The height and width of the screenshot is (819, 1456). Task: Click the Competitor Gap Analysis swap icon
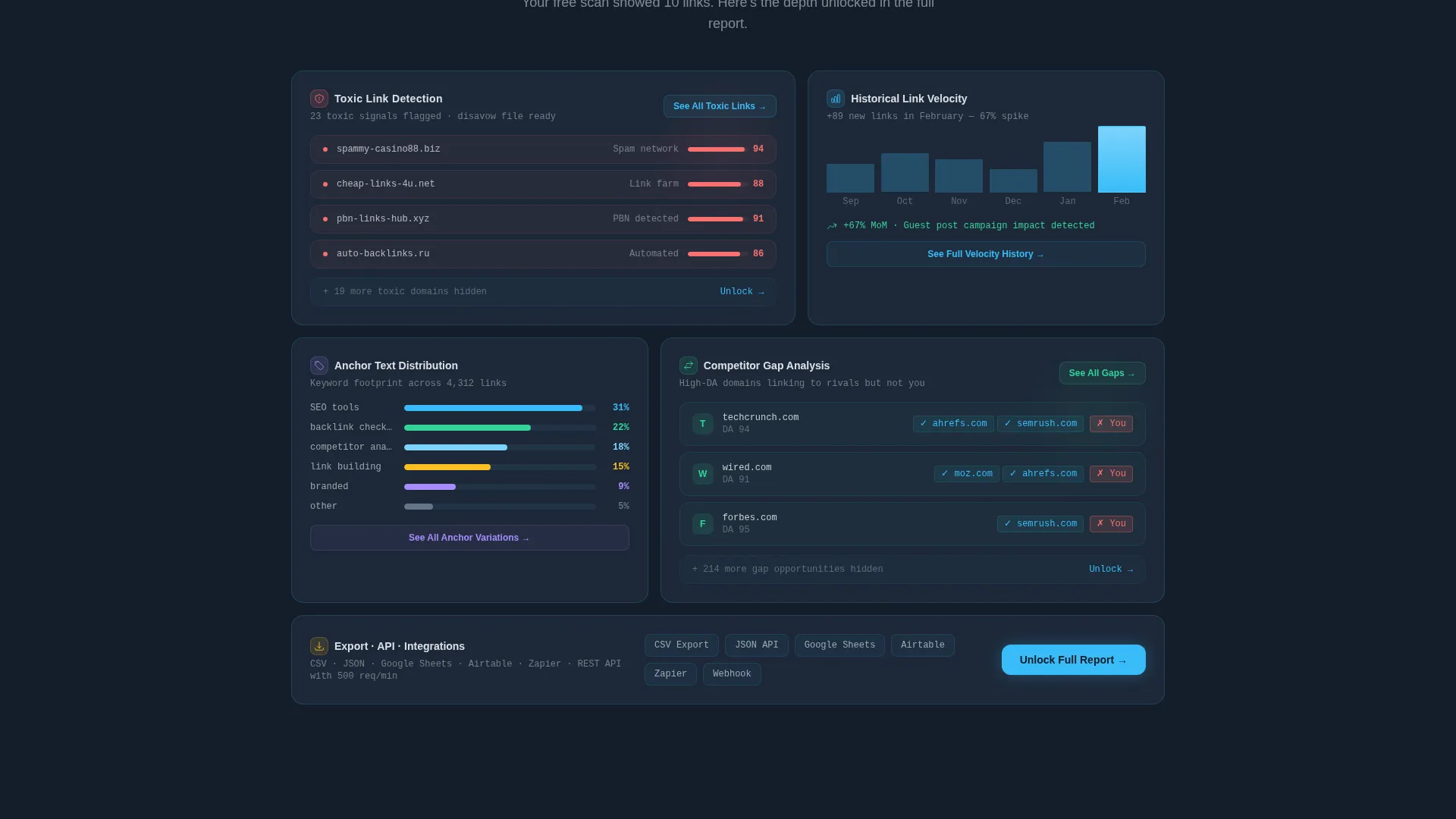point(689,366)
